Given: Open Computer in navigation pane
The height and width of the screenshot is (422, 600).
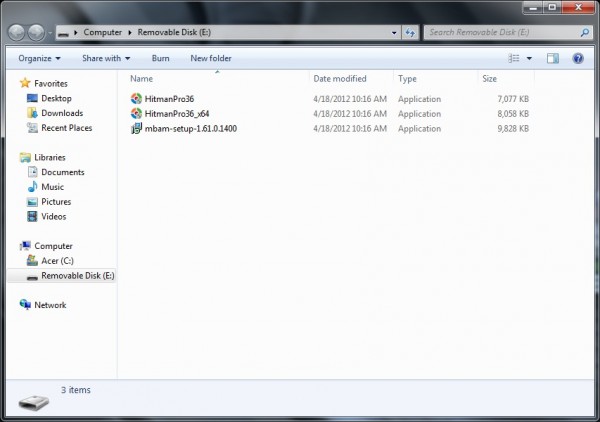Looking at the screenshot, I should pyautogui.click(x=53, y=246).
